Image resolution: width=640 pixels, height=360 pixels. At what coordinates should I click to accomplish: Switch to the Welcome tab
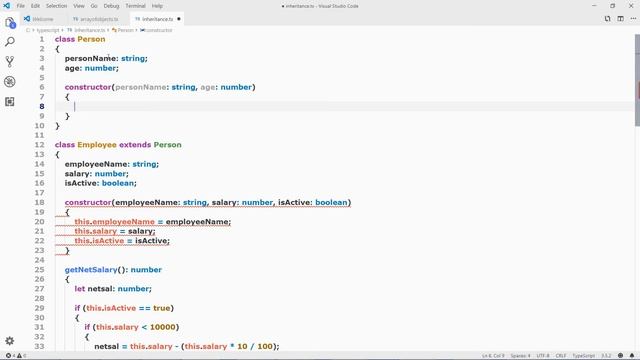pyautogui.click(x=43, y=19)
